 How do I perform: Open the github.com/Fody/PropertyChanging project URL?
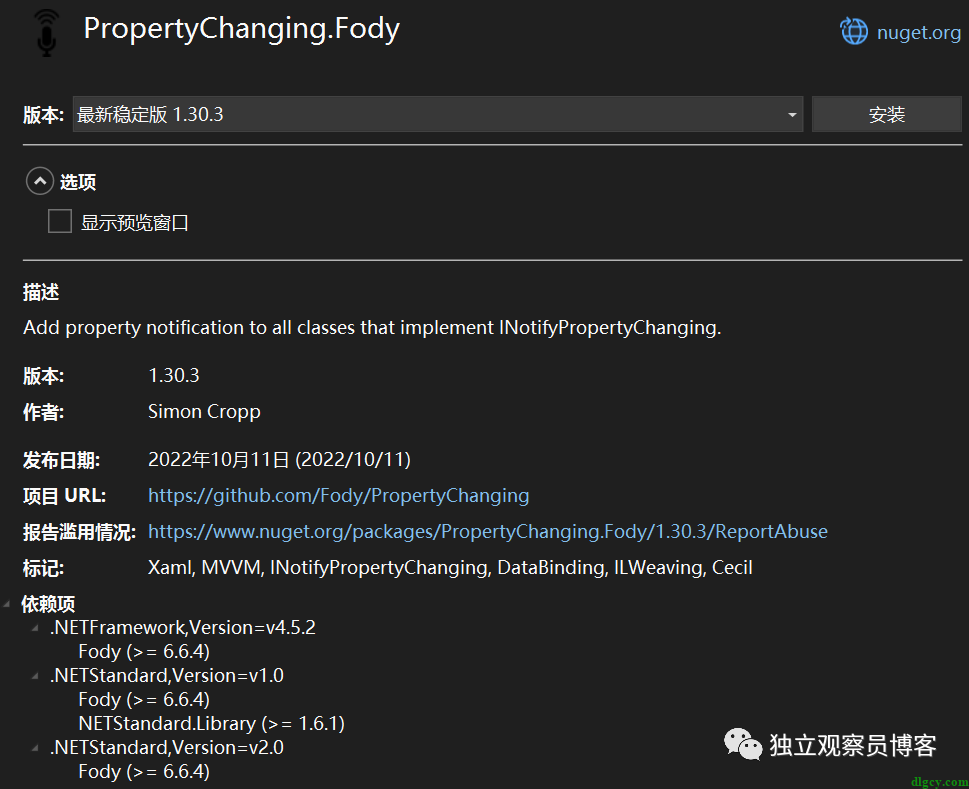tap(339, 496)
